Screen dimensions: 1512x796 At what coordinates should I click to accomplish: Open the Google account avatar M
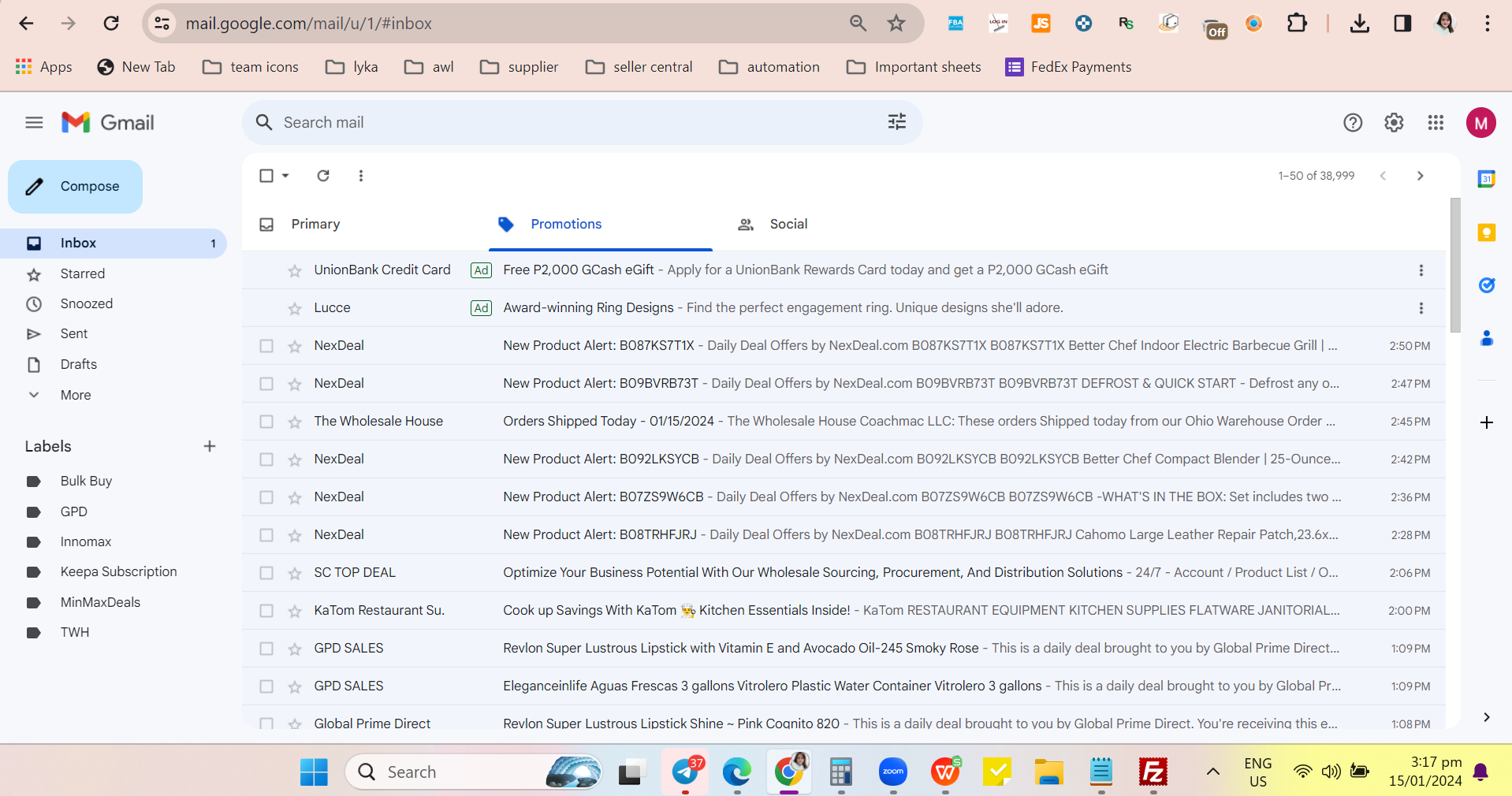(1481, 122)
